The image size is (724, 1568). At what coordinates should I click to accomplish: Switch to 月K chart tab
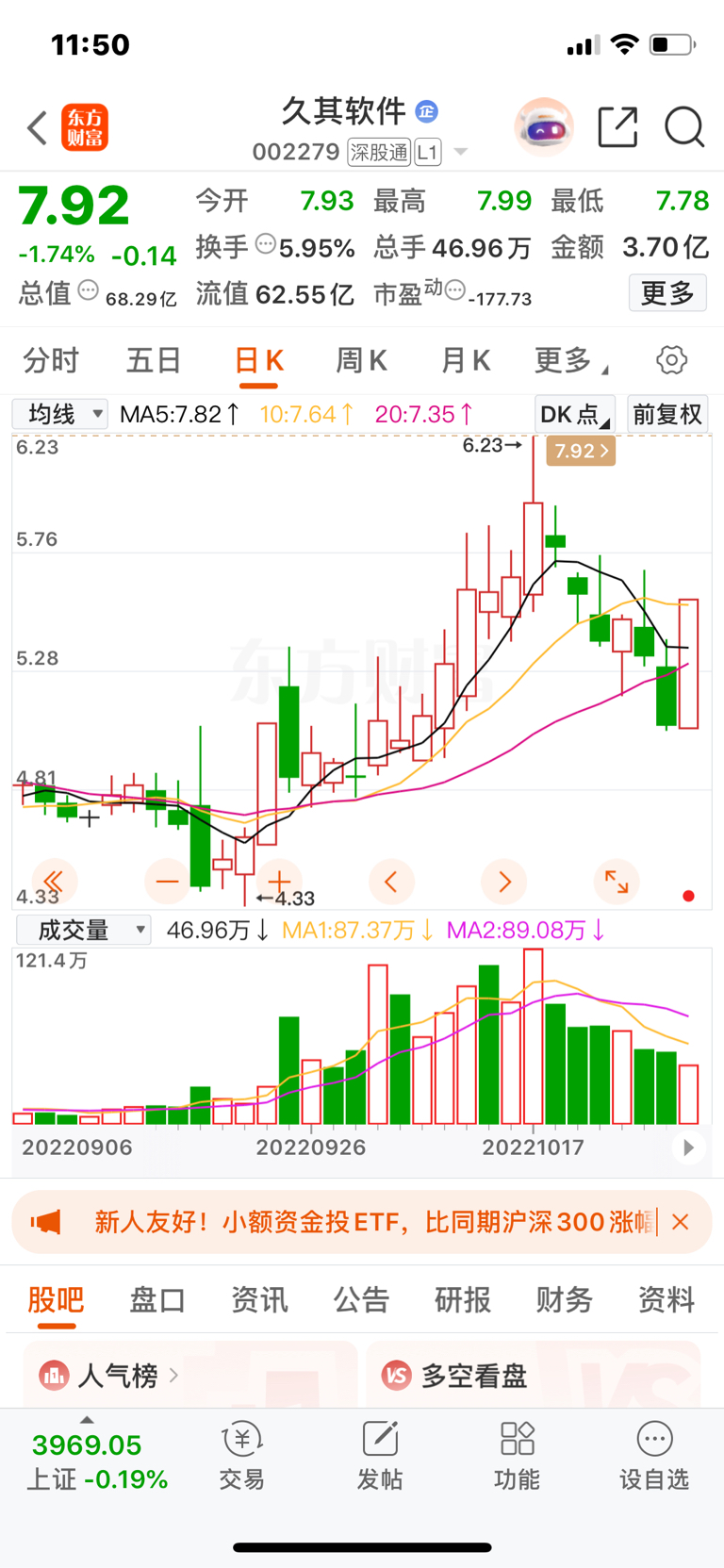(466, 359)
